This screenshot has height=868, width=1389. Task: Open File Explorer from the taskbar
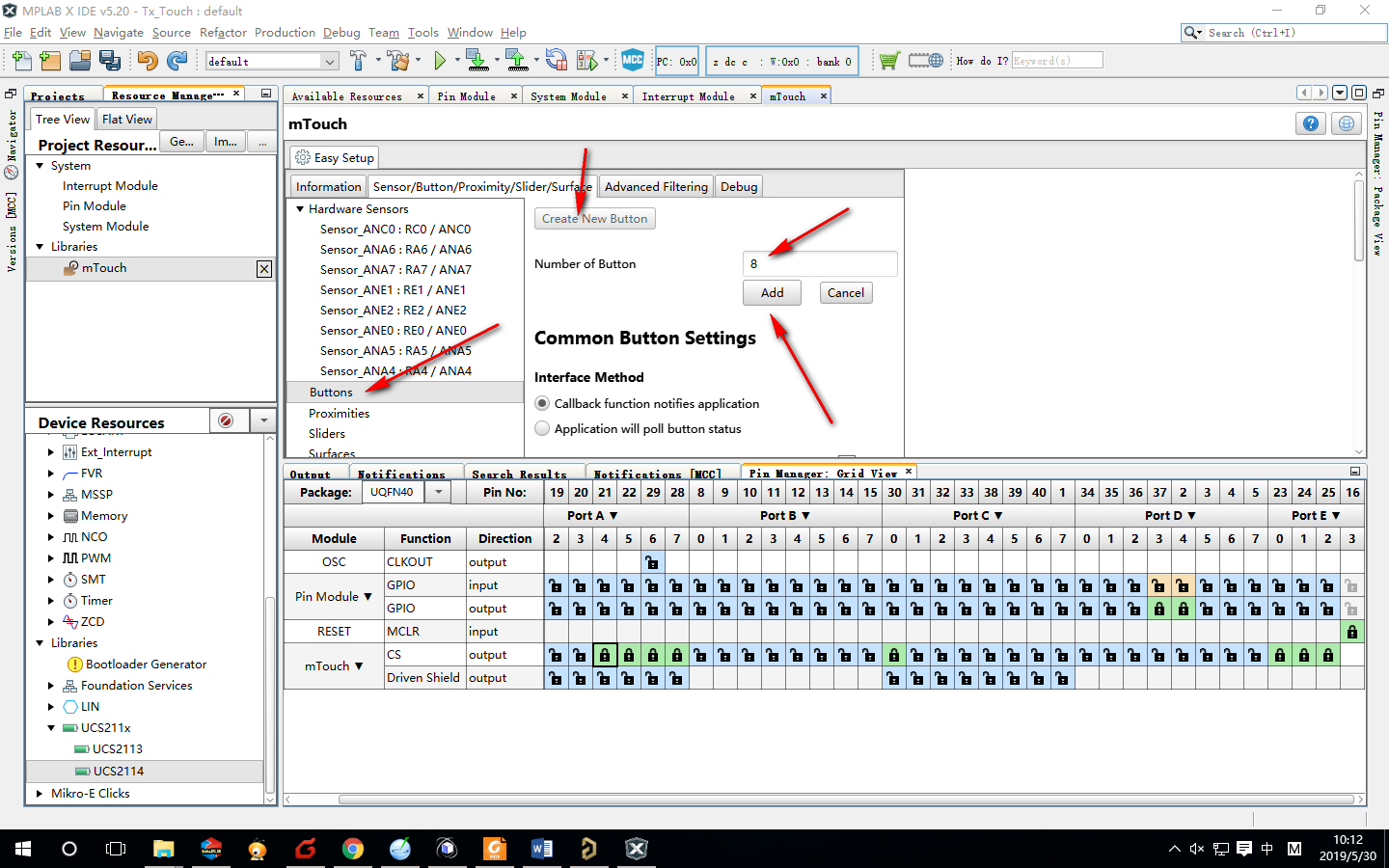point(164,849)
